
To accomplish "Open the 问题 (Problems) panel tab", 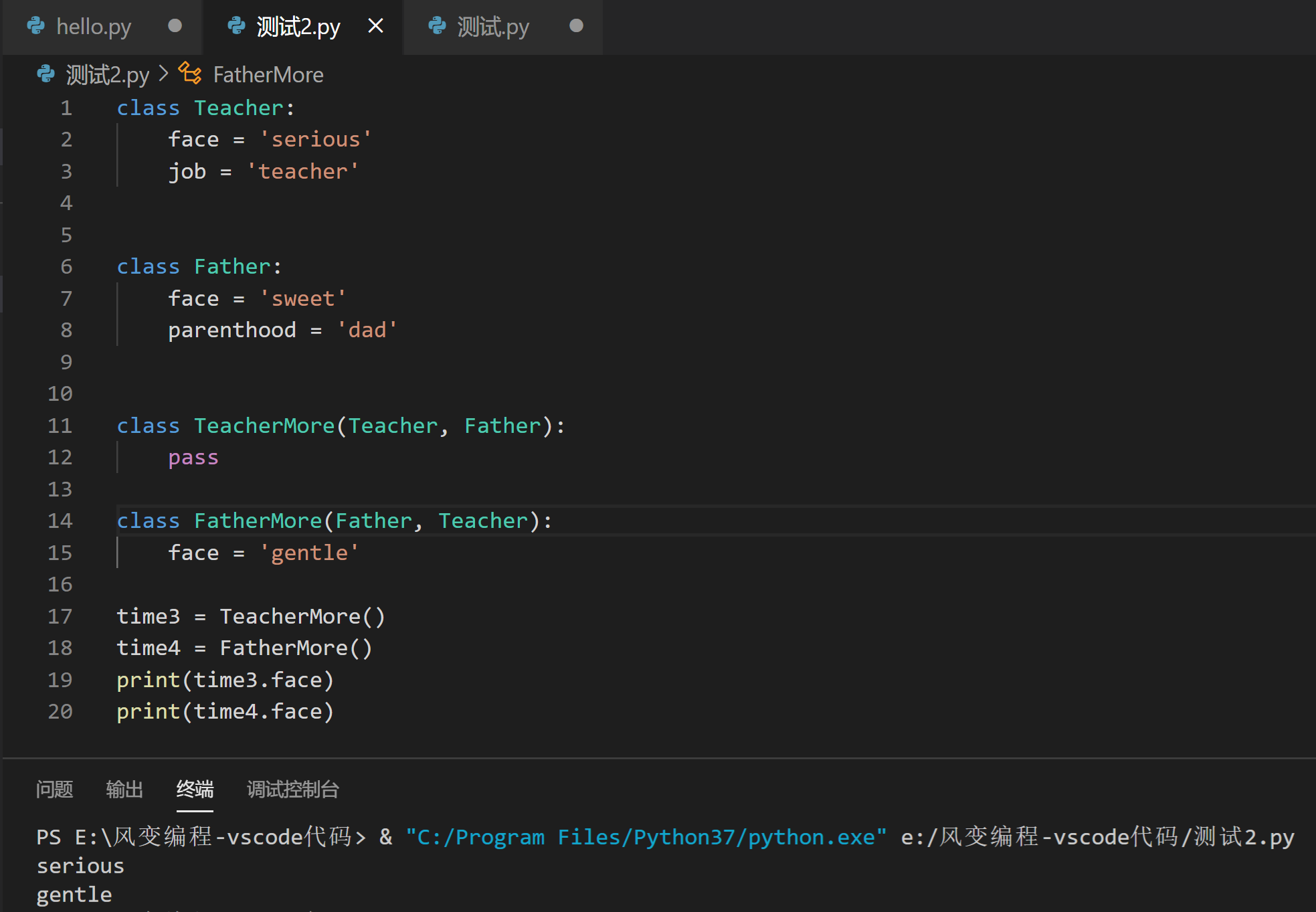I will 54,790.
